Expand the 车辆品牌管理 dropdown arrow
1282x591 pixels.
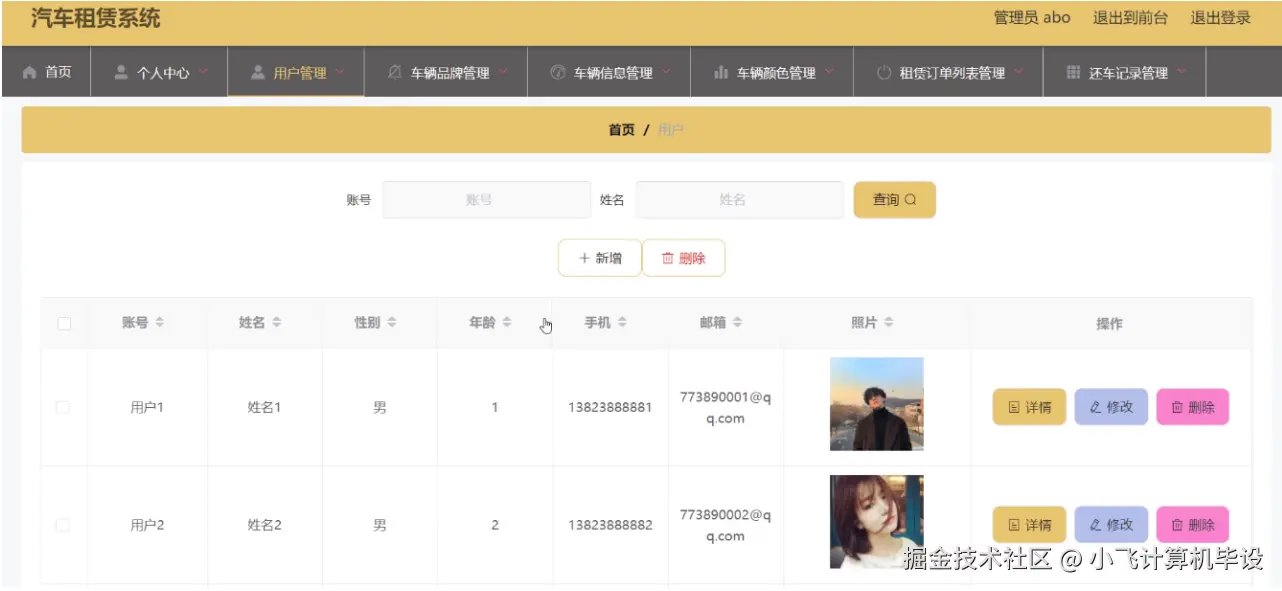tap(503, 72)
